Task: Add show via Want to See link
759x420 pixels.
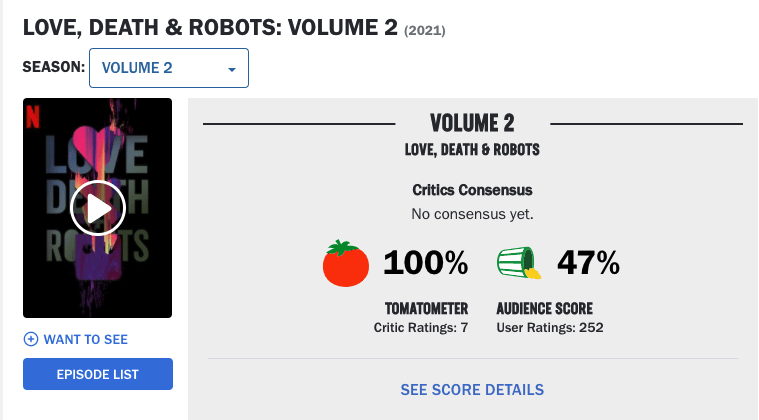Action: (86, 339)
